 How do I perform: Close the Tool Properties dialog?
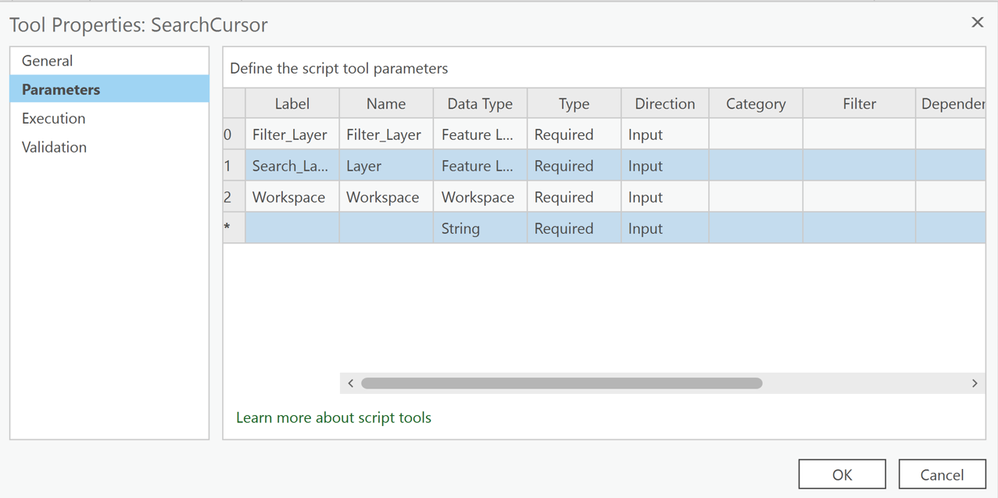pyautogui.click(x=976, y=22)
